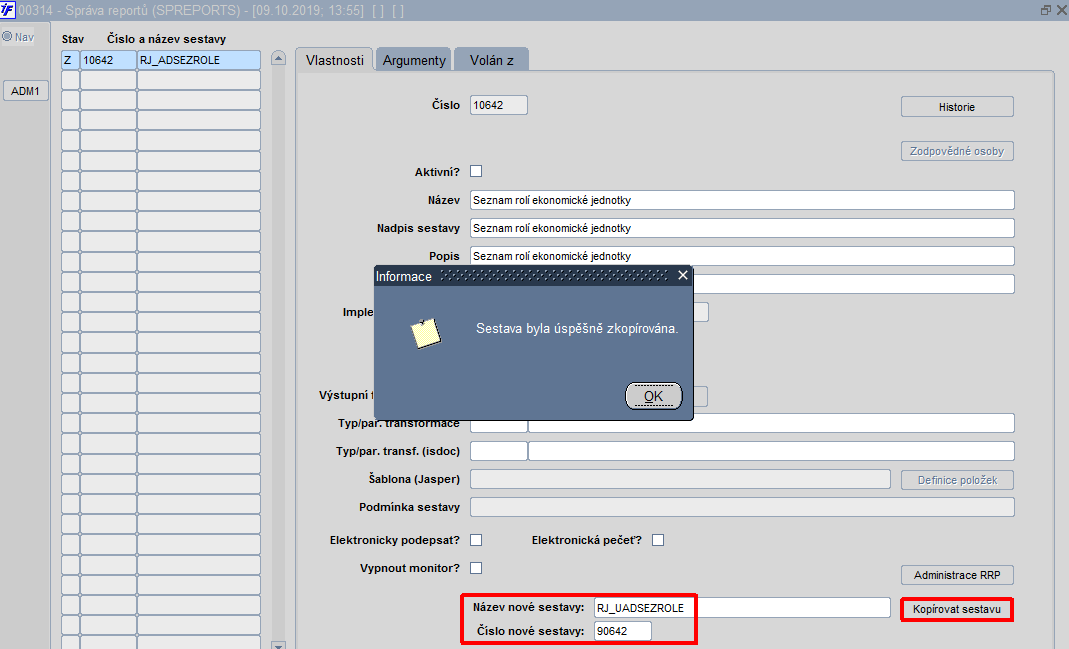Click the Popis input field
Viewport: 1069px width, 649px height.
pyautogui.click(x=742, y=256)
